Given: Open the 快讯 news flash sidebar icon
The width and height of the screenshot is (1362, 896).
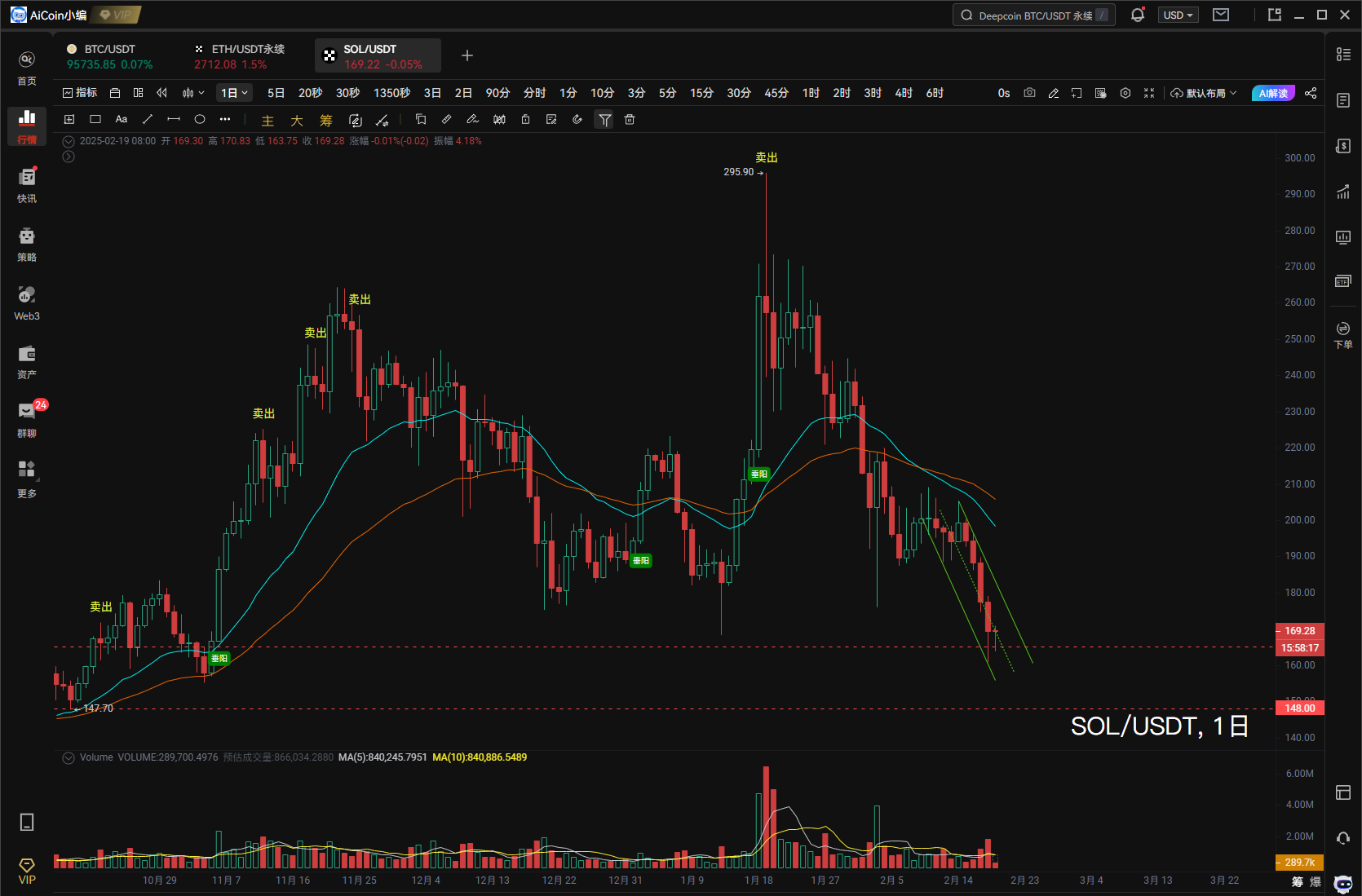Looking at the screenshot, I should click(27, 186).
